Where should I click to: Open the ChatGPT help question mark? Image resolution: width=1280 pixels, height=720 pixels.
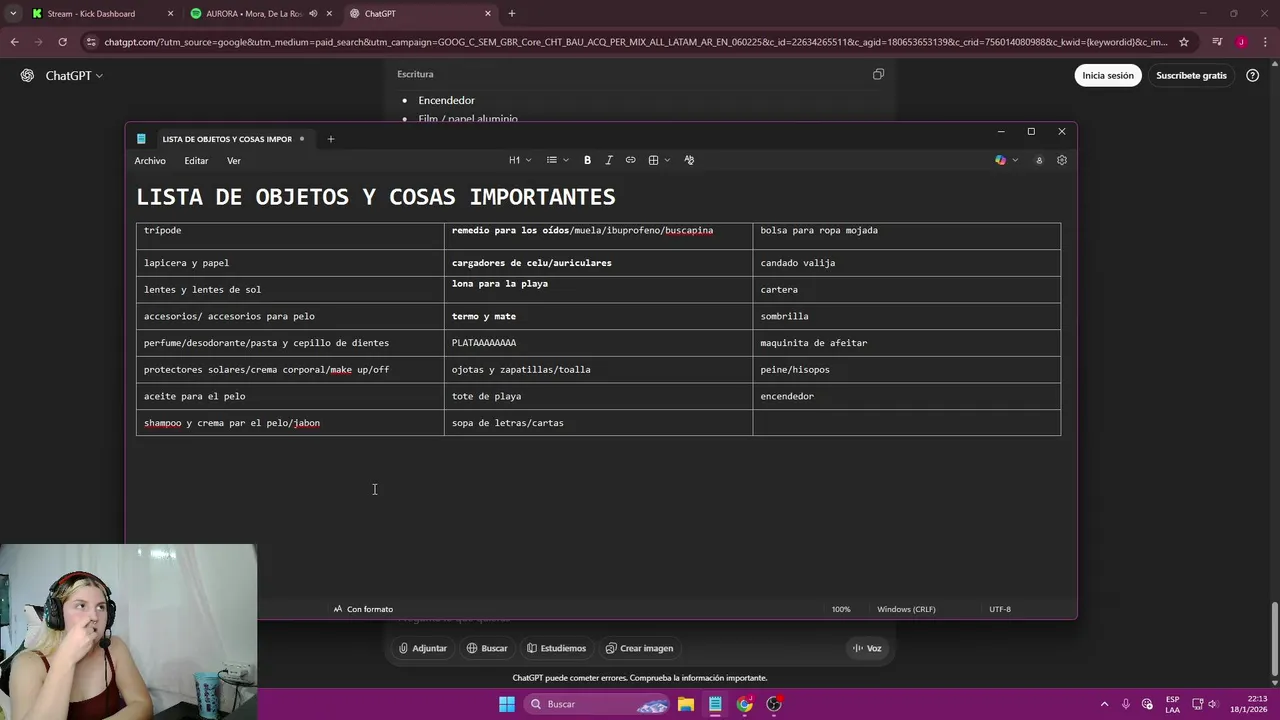point(1252,75)
